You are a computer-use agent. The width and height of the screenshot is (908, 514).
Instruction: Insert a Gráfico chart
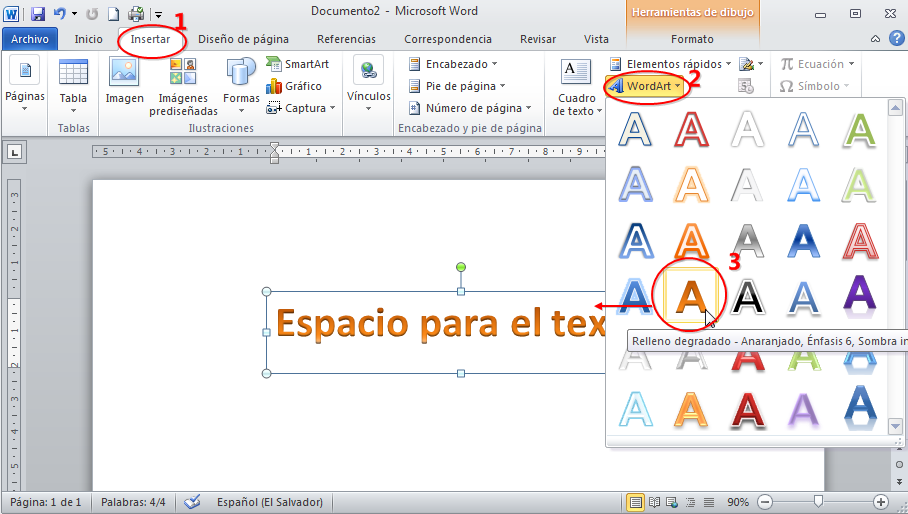pos(294,86)
